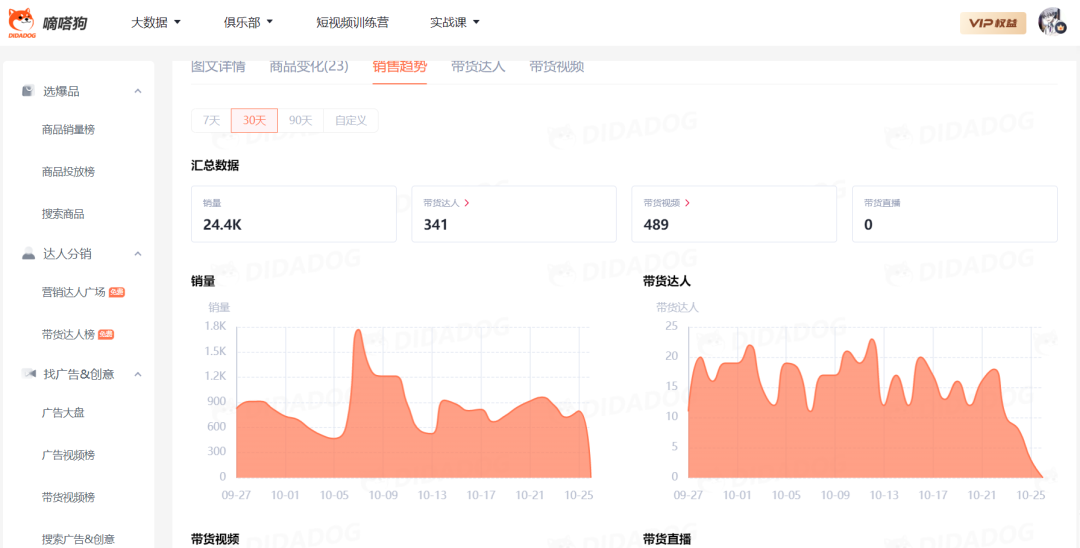Choose the 自定义 date range option
The image size is (1080, 548).
click(350, 121)
